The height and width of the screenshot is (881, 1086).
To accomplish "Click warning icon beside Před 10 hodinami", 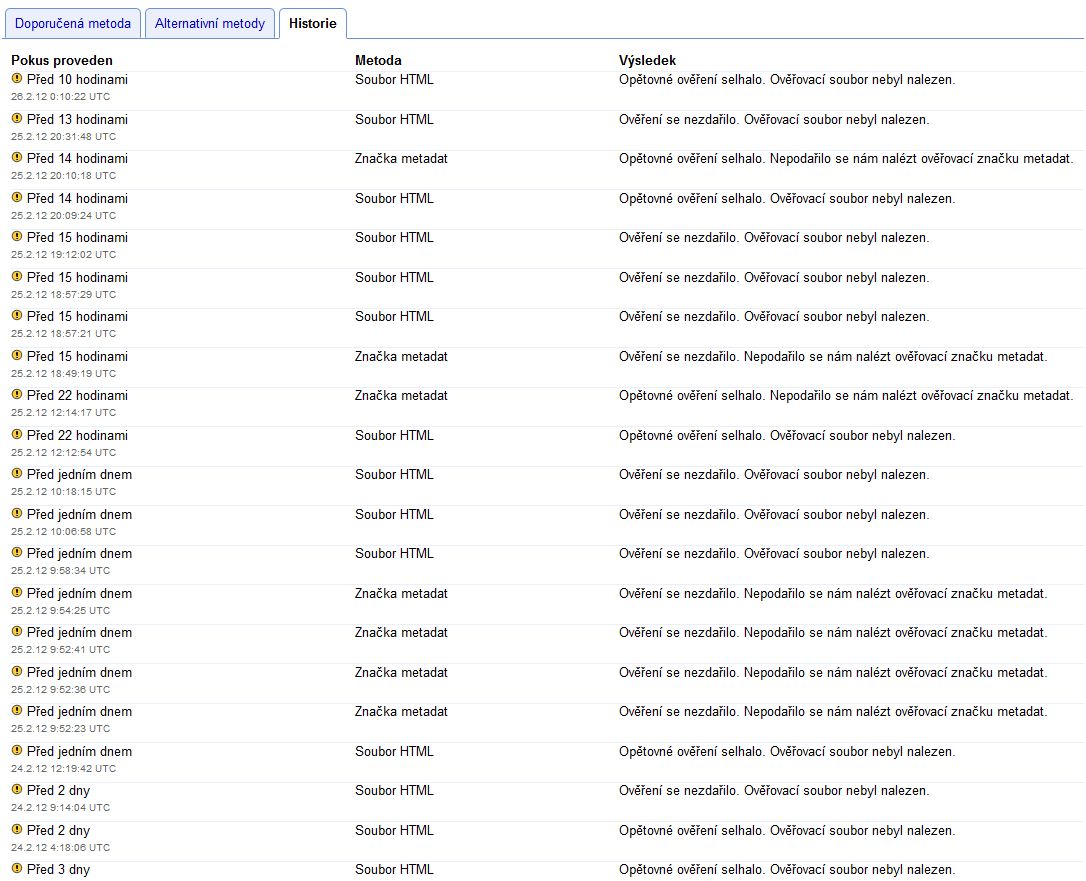I will [x=17, y=78].
